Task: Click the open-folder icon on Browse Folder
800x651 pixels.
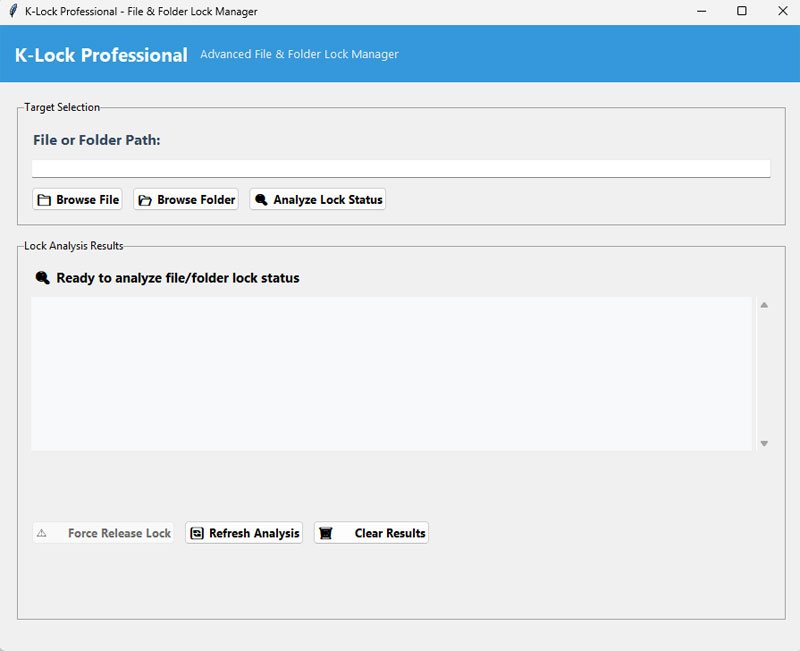Action: pyautogui.click(x=144, y=199)
